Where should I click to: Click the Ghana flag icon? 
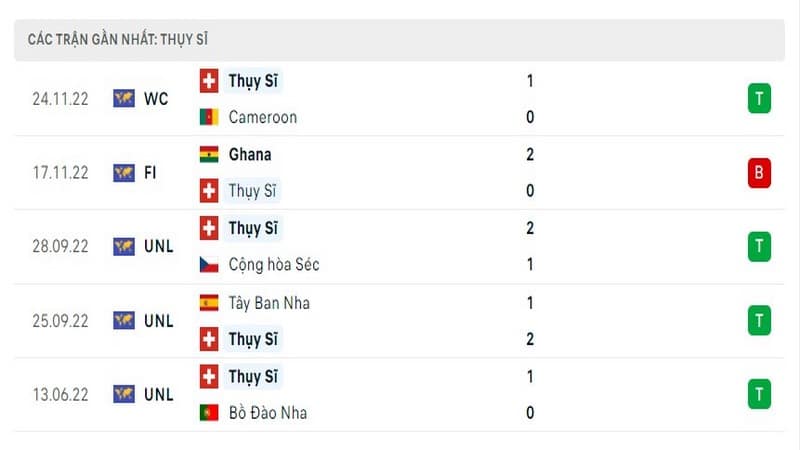click(209, 154)
